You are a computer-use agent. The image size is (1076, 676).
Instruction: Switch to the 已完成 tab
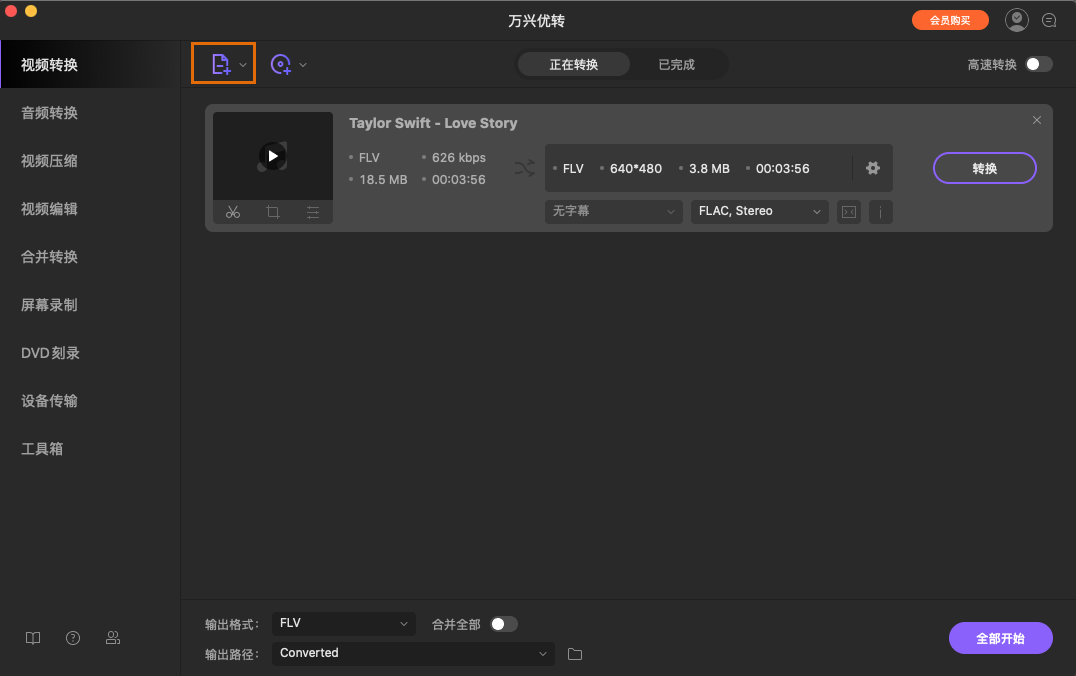pos(677,63)
